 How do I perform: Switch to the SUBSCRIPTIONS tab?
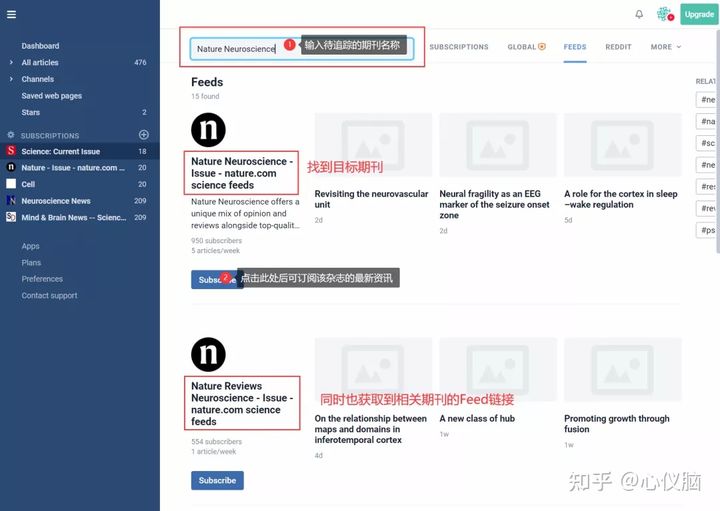459,47
